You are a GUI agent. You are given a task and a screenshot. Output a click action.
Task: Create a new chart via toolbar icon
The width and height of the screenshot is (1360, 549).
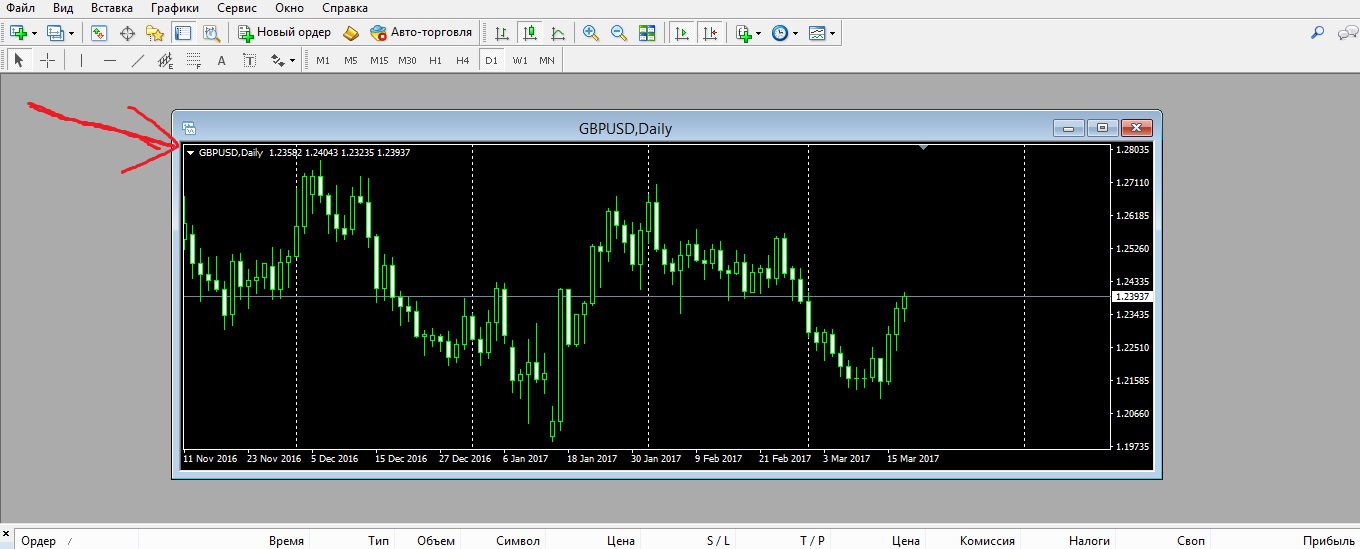point(19,32)
